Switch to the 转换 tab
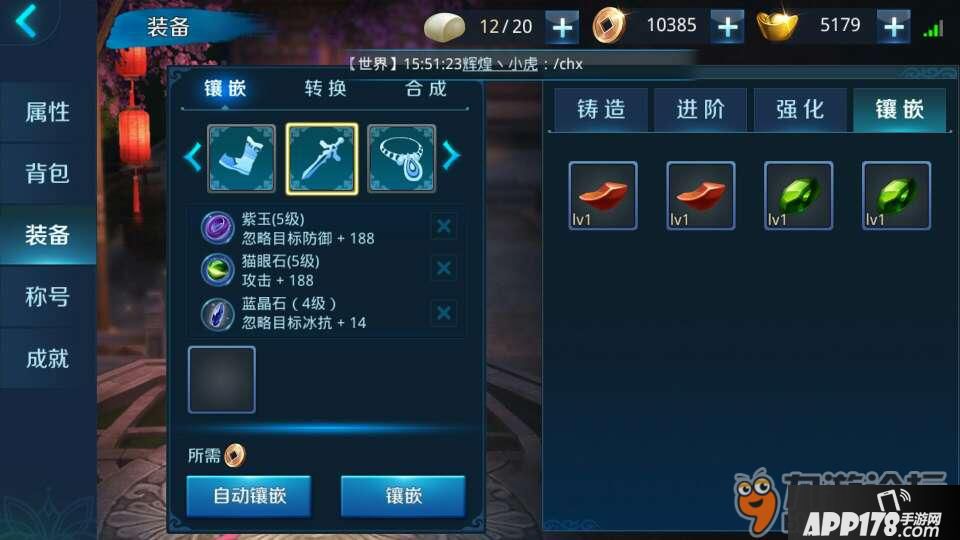Screen dimensions: 960x540 (x=326, y=89)
